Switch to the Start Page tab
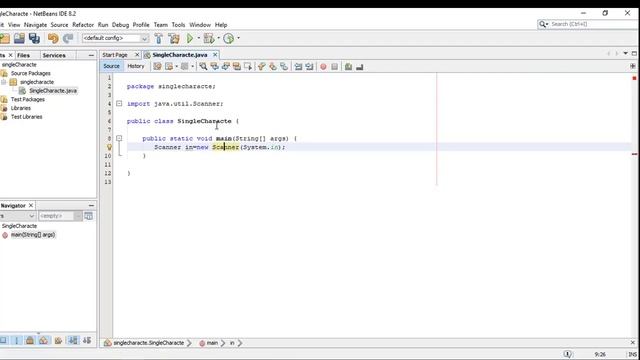 pos(115,55)
